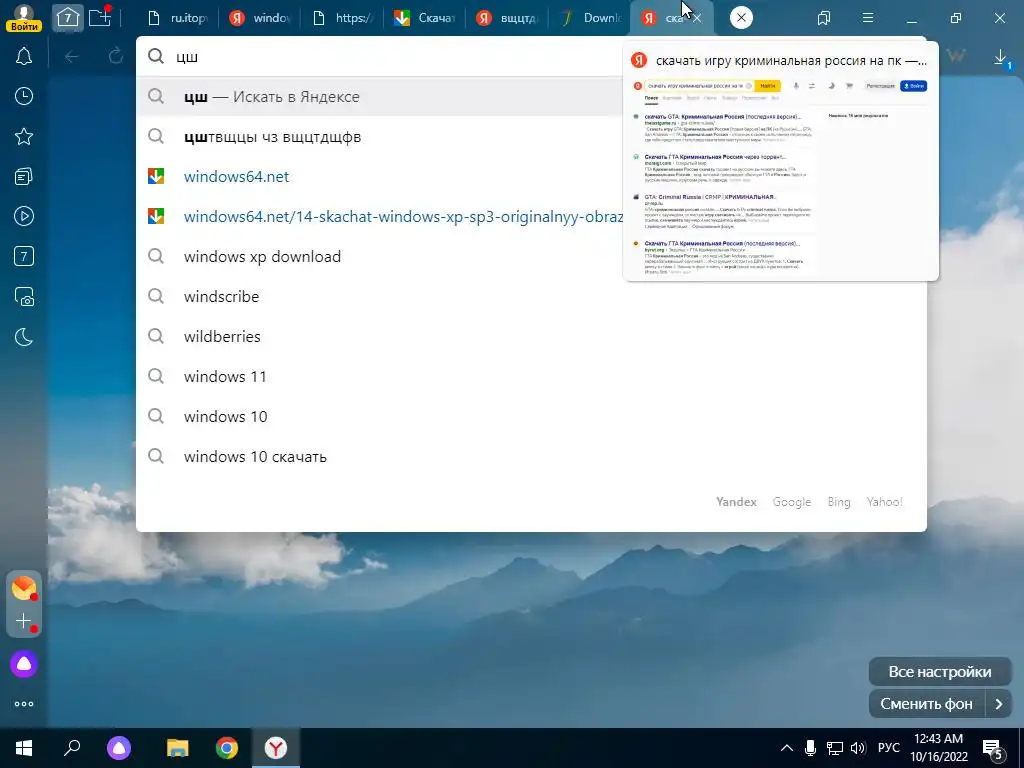Open the tray network icon

835,748
